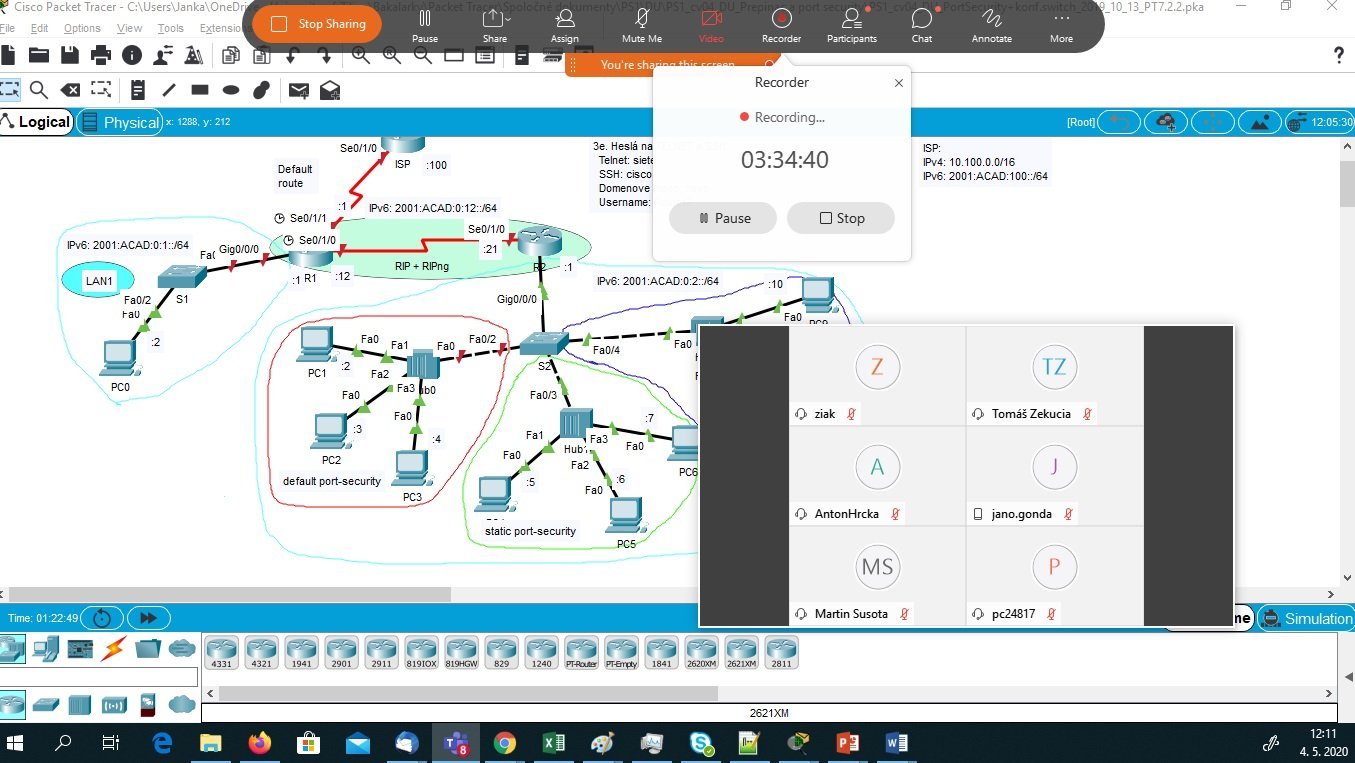Viewport: 1355px width, 763px height.
Task: Open Chat in meeting toolbar
Action: tap(922, 26)
